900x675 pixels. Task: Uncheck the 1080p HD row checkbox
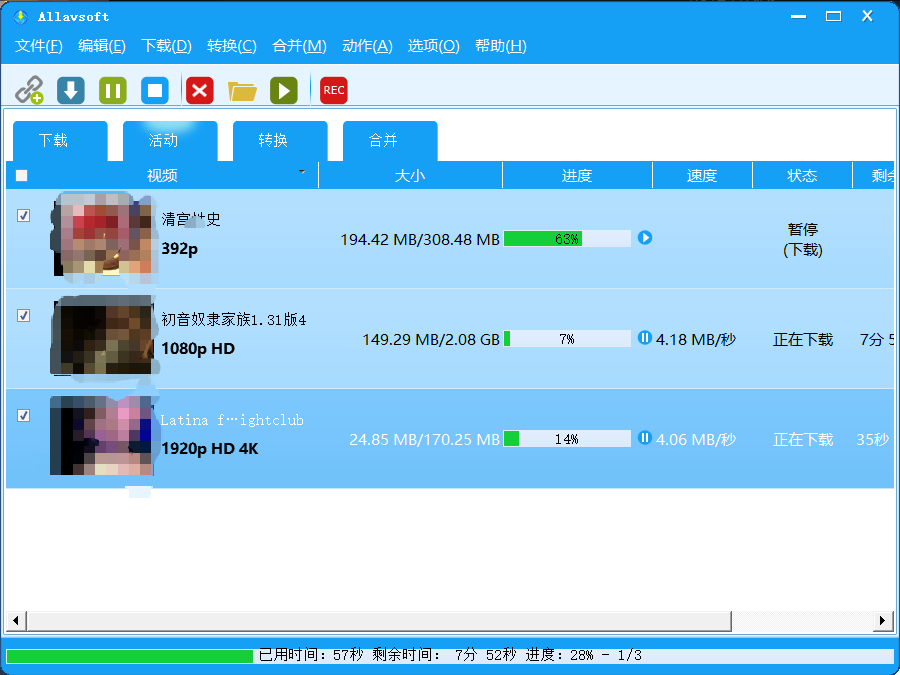[x=24, y=316]
